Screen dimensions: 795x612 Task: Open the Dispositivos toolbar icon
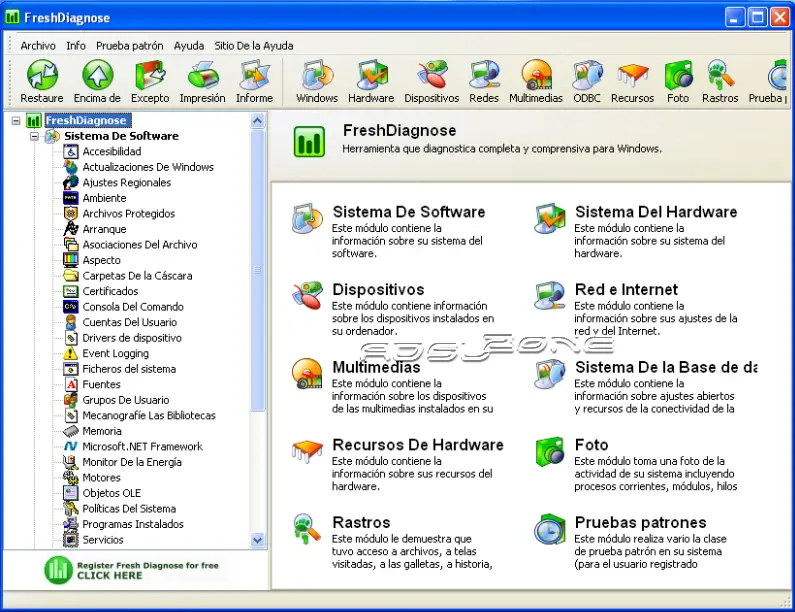(432, 75)
